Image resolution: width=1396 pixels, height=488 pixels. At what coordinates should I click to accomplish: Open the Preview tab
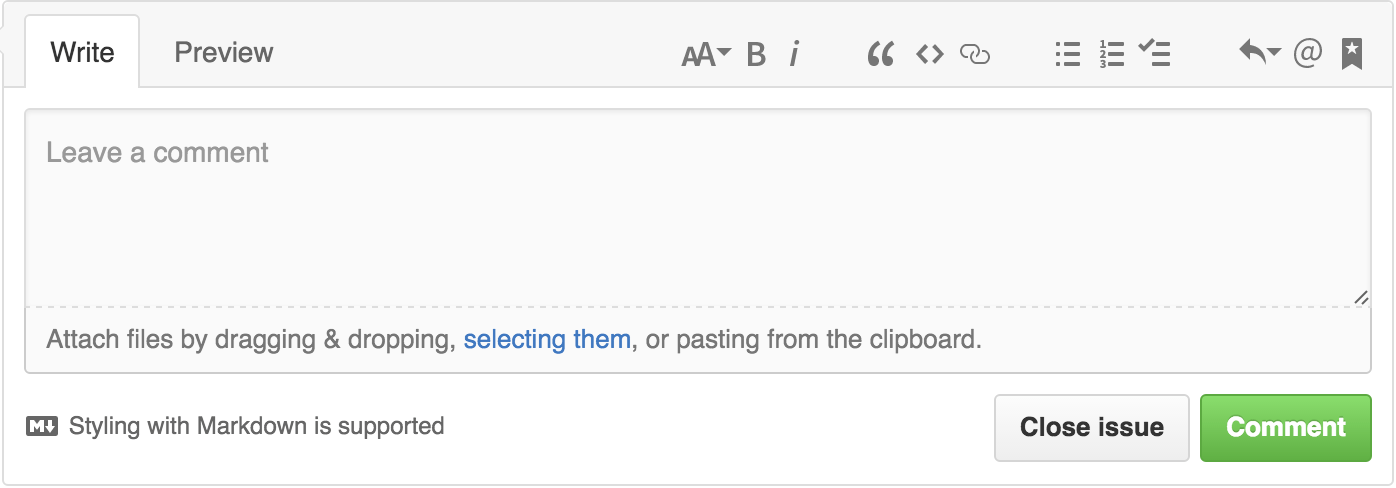coord(223,52)
